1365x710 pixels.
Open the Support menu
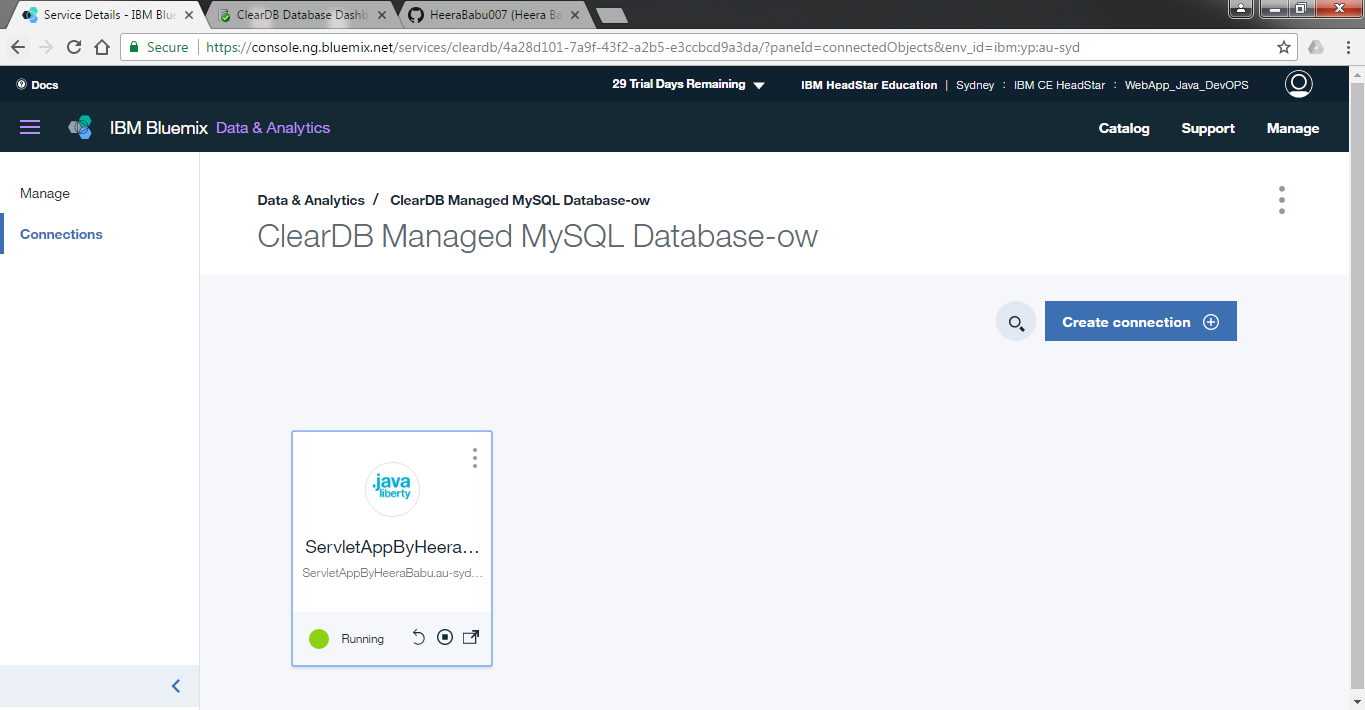1208,128
